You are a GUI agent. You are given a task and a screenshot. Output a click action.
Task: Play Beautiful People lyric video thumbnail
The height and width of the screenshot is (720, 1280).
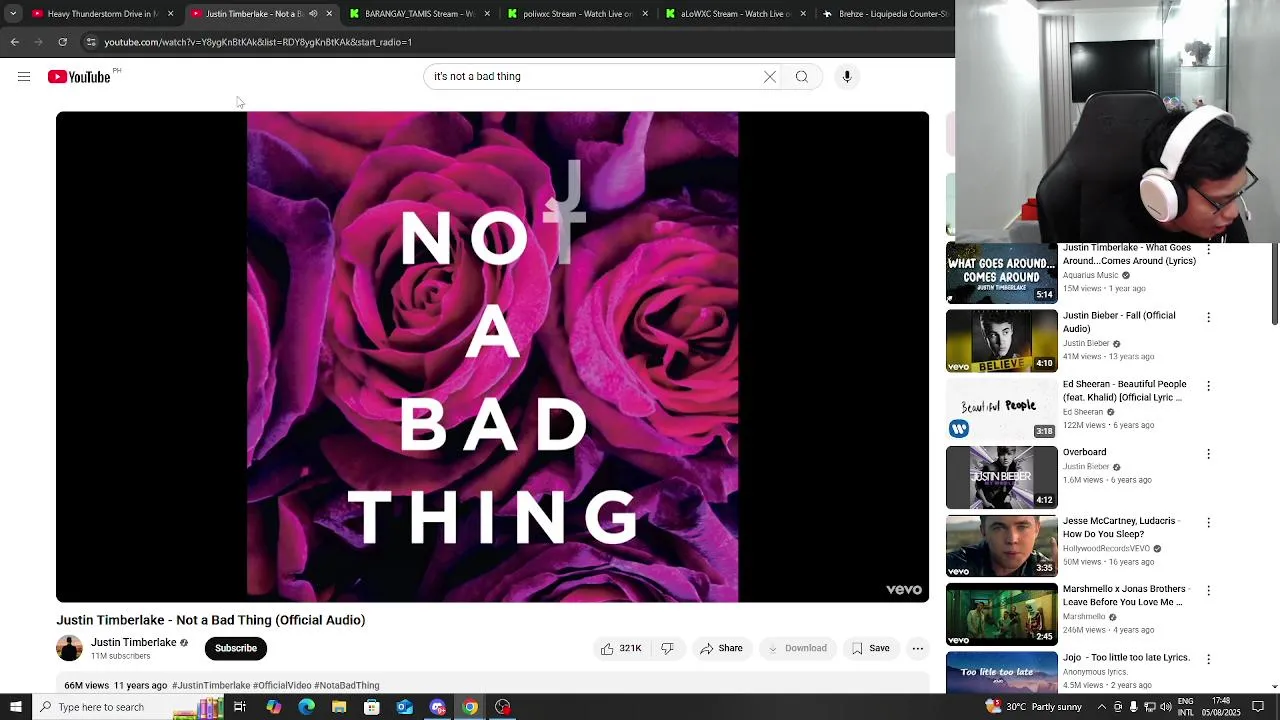(1002, 409)
